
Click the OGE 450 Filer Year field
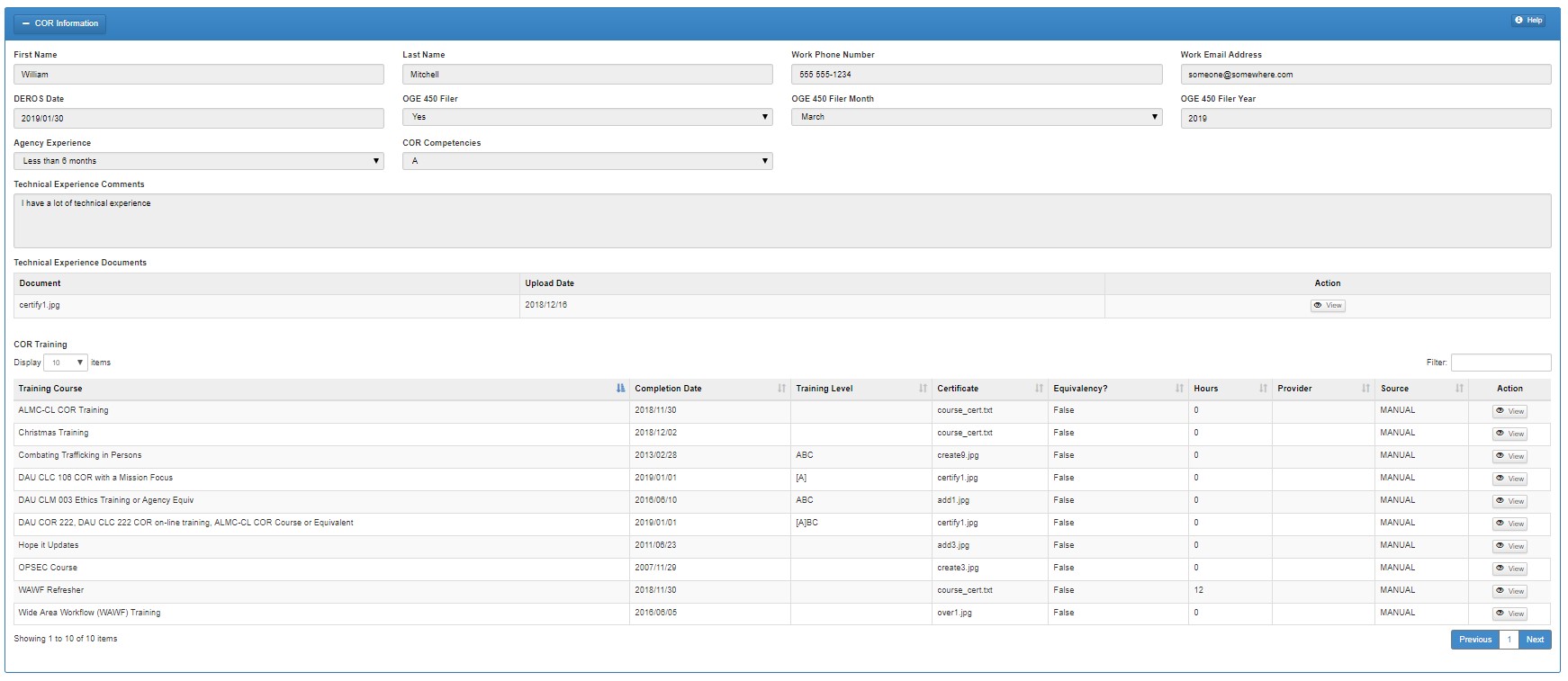click(x=1365, y=118)
